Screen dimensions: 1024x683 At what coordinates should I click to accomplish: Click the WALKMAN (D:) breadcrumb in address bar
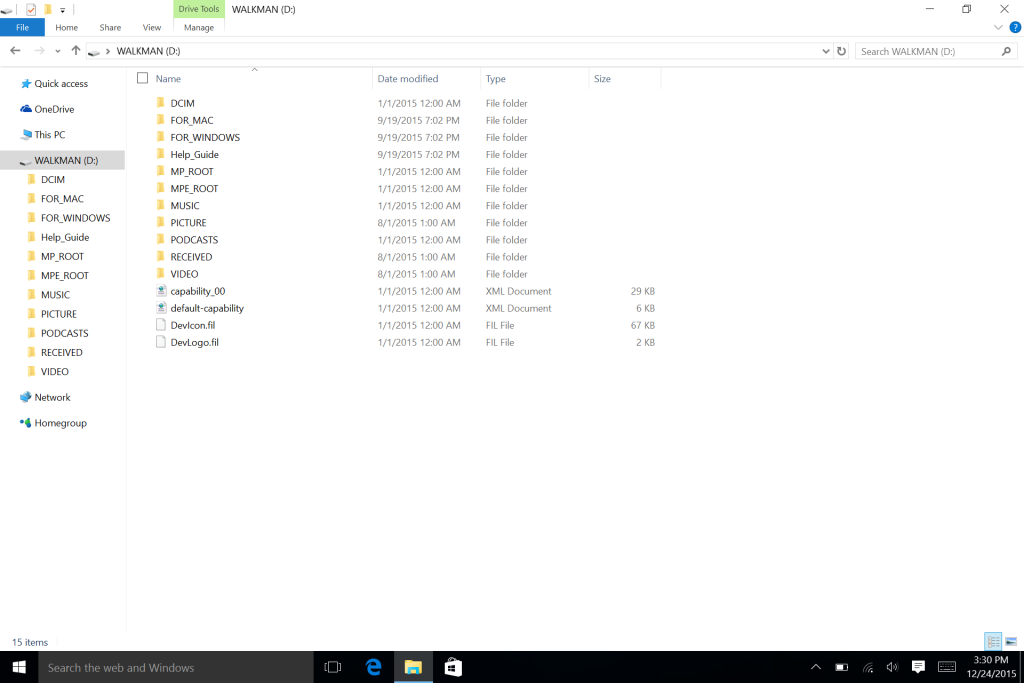pos(148,51)
